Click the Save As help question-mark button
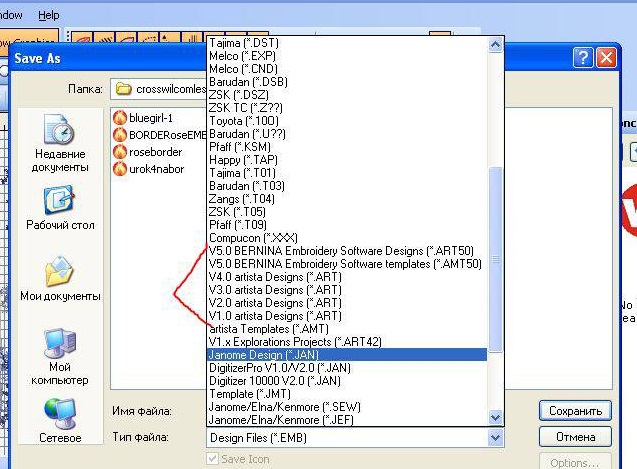The width and height of the screenshot is (637, 469). (x=583, y=58)
